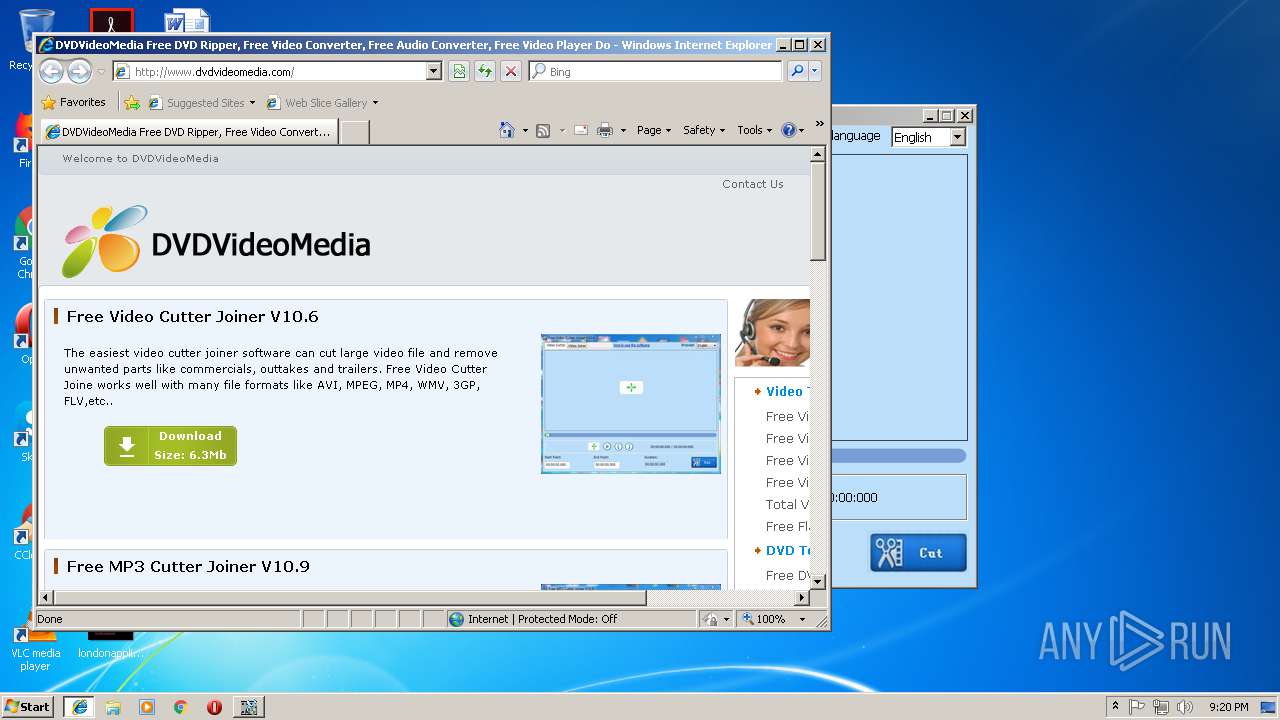This screenshot has width=1280, height=720.
Task: Click the horizontal scrollbar right arrow
Action: pyautogui.click(x=801, y=597)
